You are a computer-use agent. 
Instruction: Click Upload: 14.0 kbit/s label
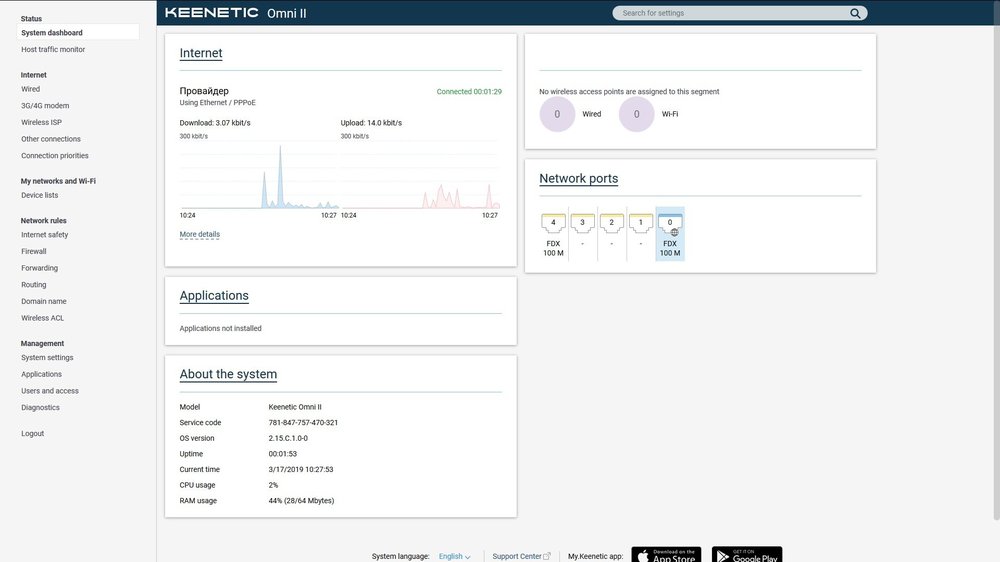(x=371, y=123)
